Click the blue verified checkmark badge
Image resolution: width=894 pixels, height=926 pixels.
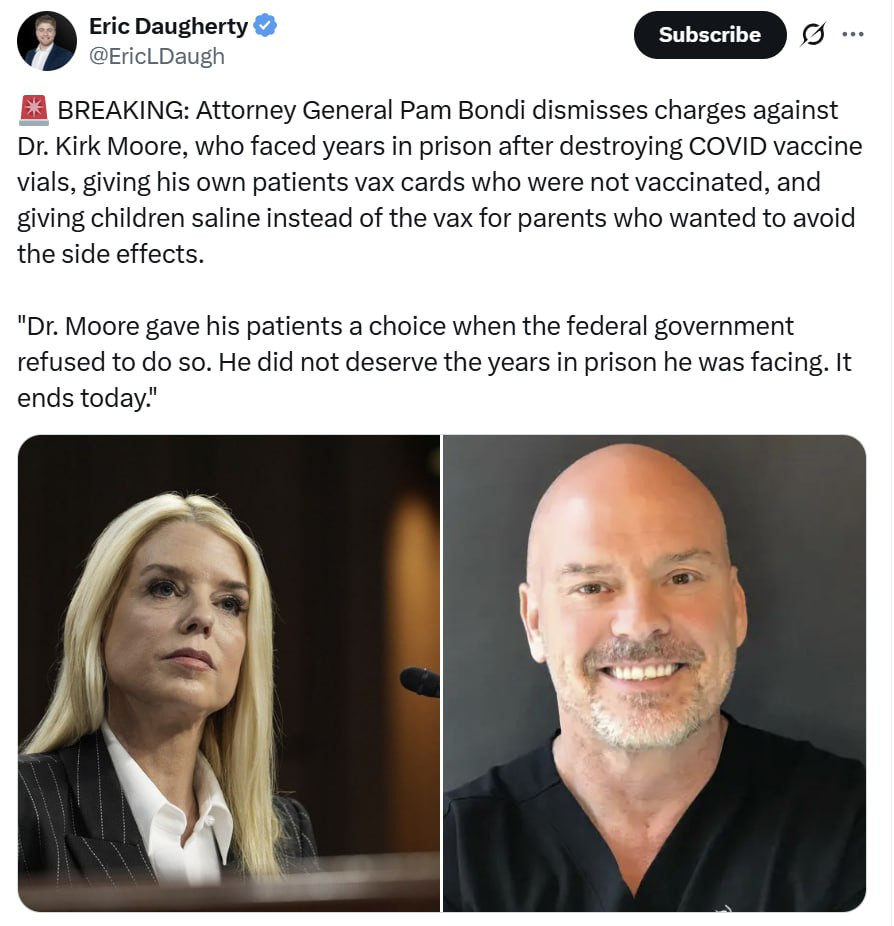265,26
